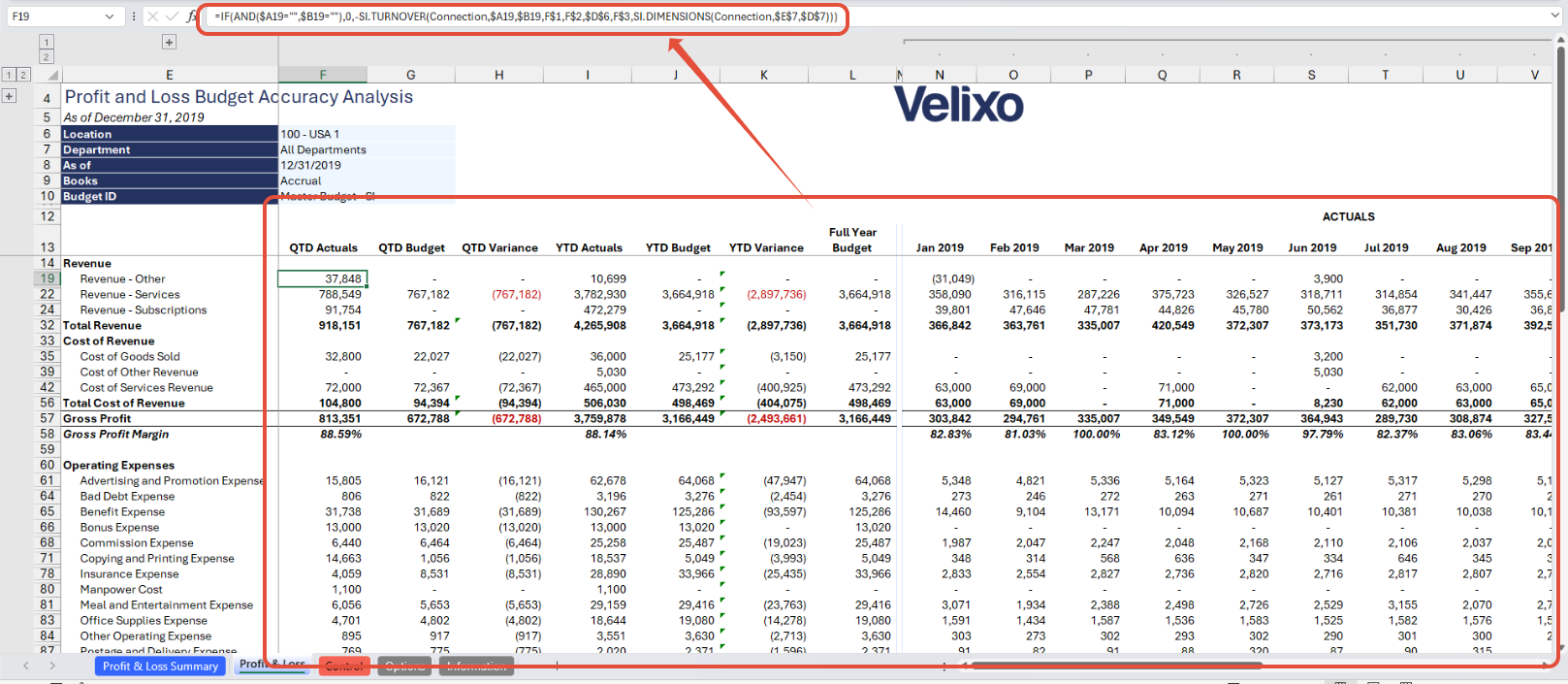Expand the formula bar with chevron
This screenshot has height=684, width=1568.
[1555, 16]
